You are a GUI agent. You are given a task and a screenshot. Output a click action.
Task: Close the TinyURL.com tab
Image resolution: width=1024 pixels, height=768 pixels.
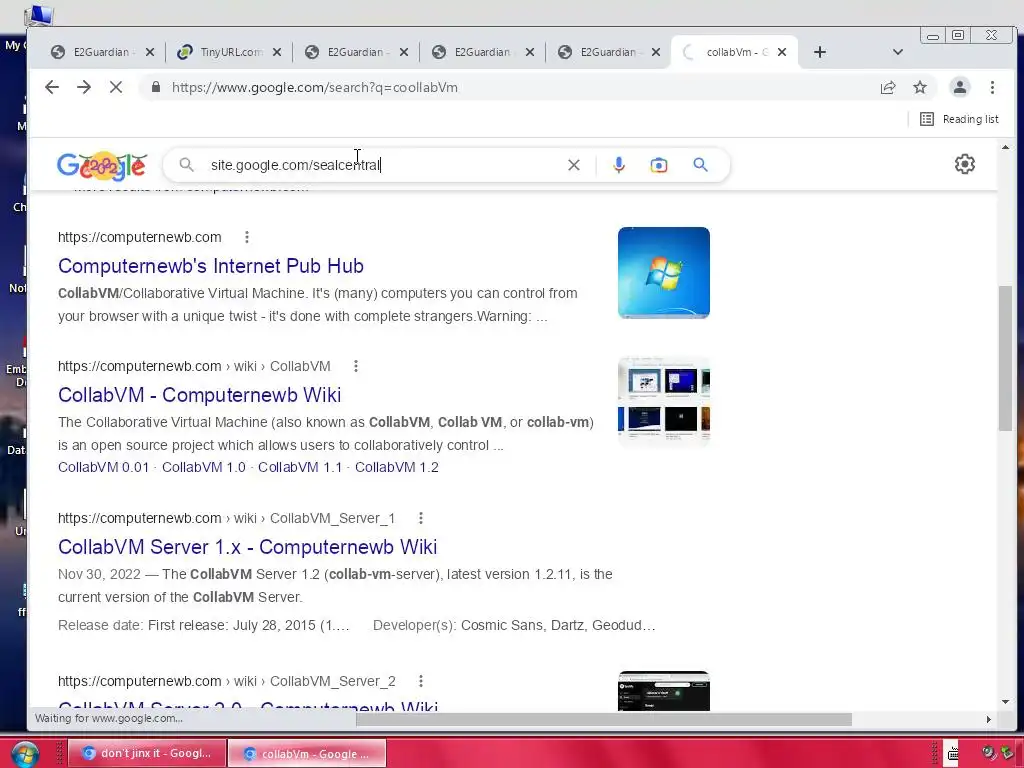pyautogui.click(x=277, y=52)
